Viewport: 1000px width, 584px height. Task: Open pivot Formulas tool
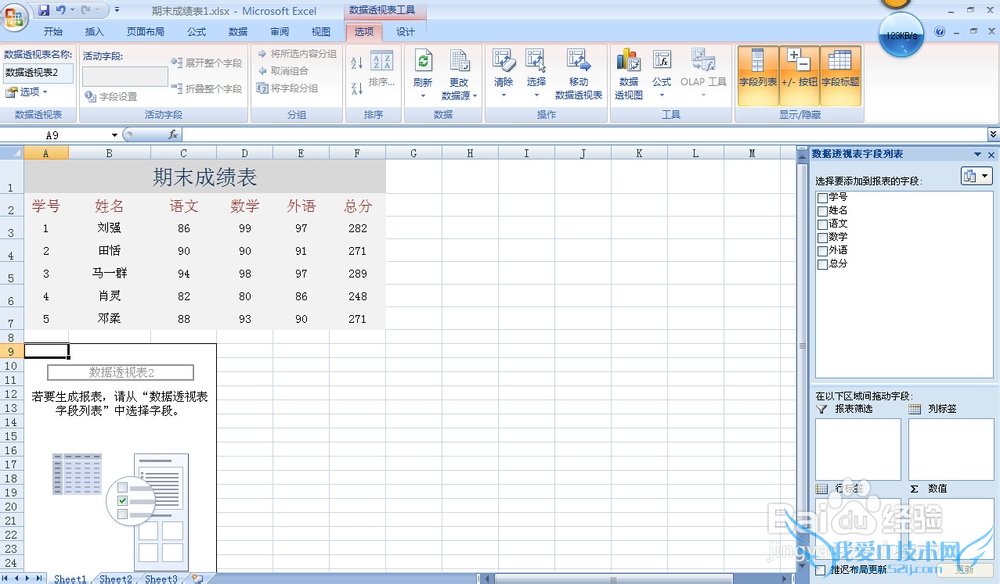coord(661,75)
